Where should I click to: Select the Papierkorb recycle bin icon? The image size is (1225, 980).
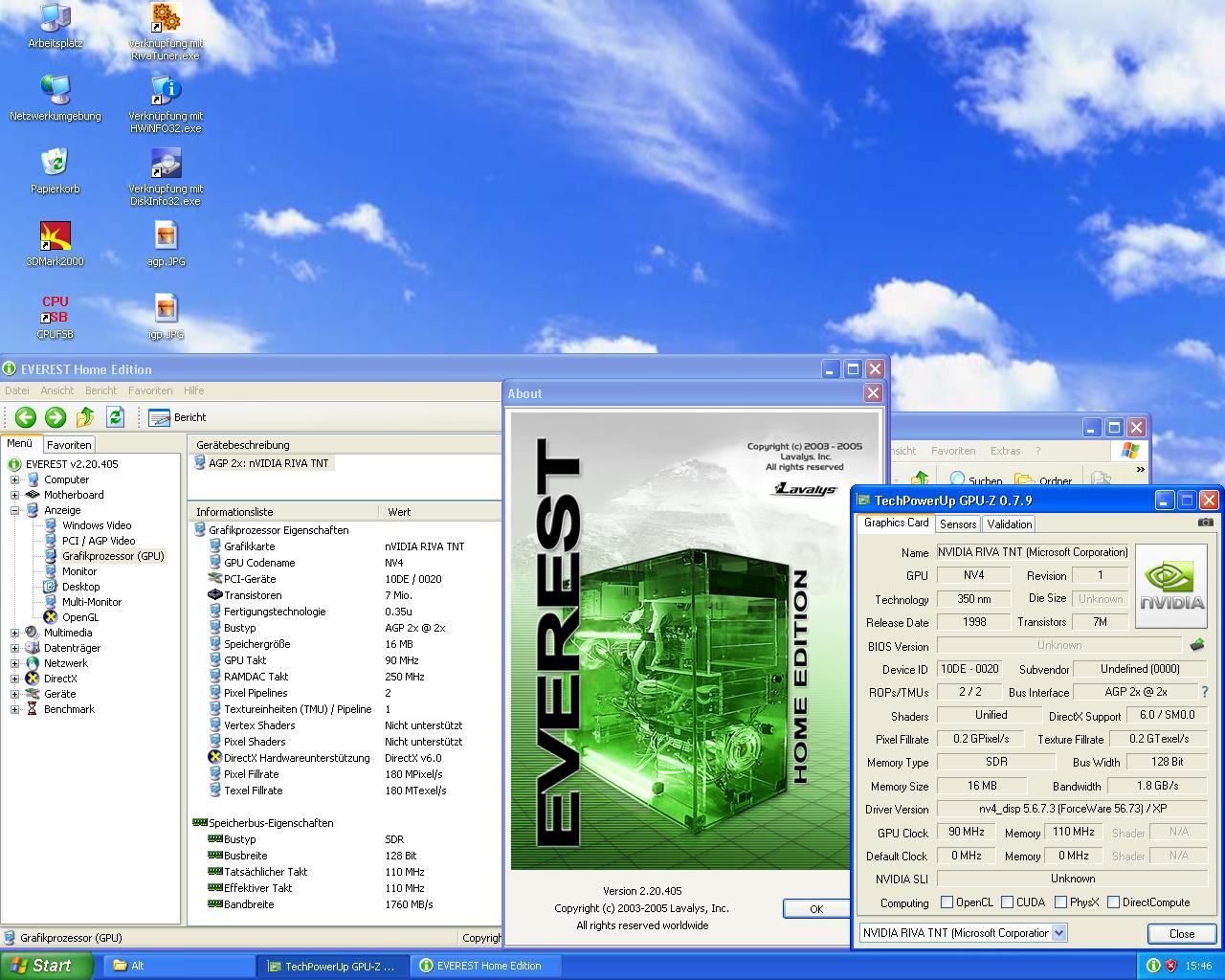coord(56,171)
